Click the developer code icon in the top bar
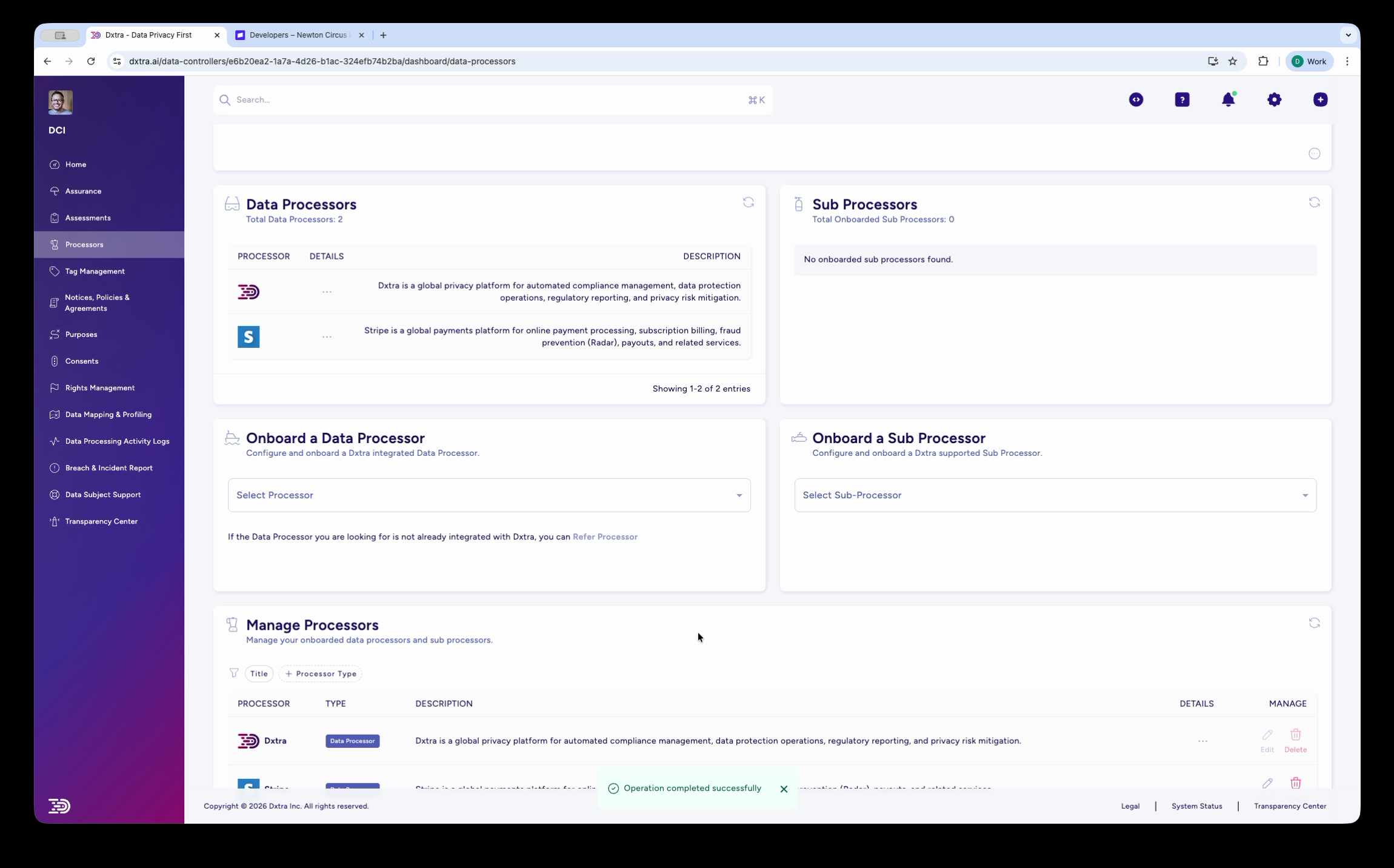 coord(1136,99)
